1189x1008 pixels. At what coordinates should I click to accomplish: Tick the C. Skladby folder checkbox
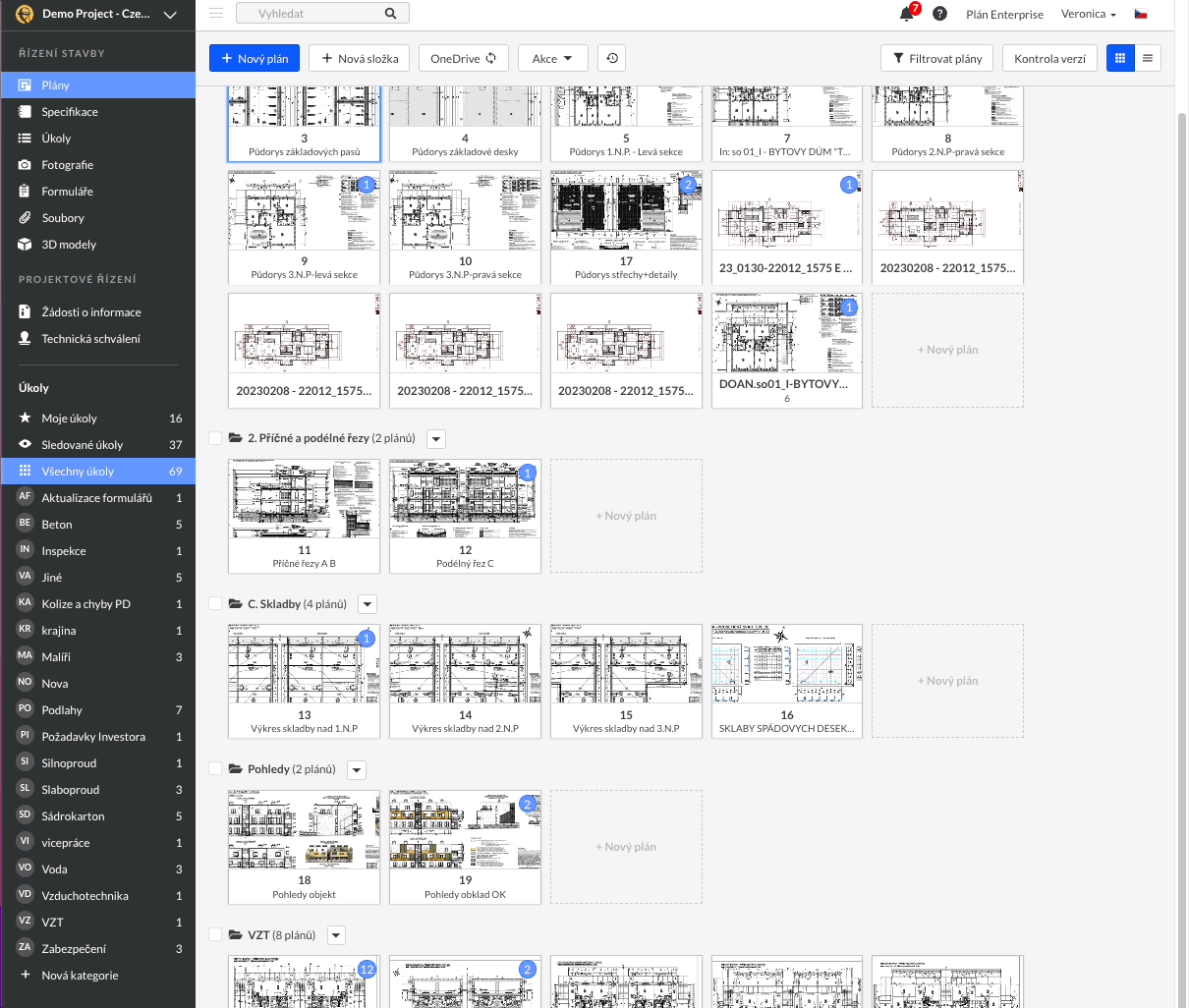pyautogui.click(x=215, y=603)
